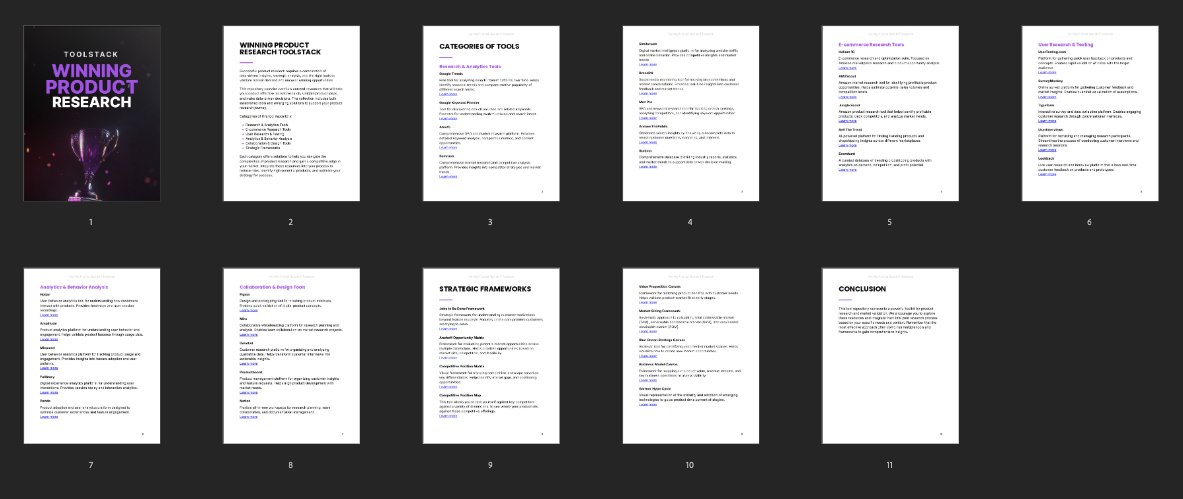
Task: Open page 10 with Value Proposition Canvas
Action: tap(690, 356)
